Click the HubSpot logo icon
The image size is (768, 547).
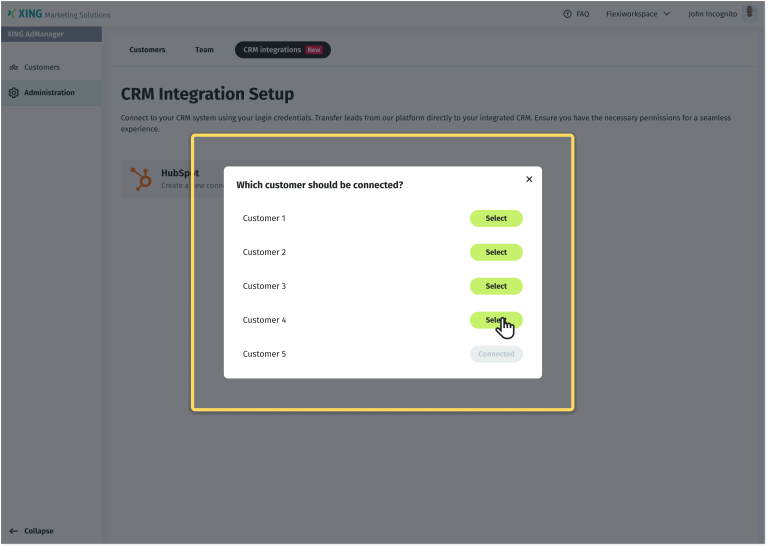coord(141,179)
